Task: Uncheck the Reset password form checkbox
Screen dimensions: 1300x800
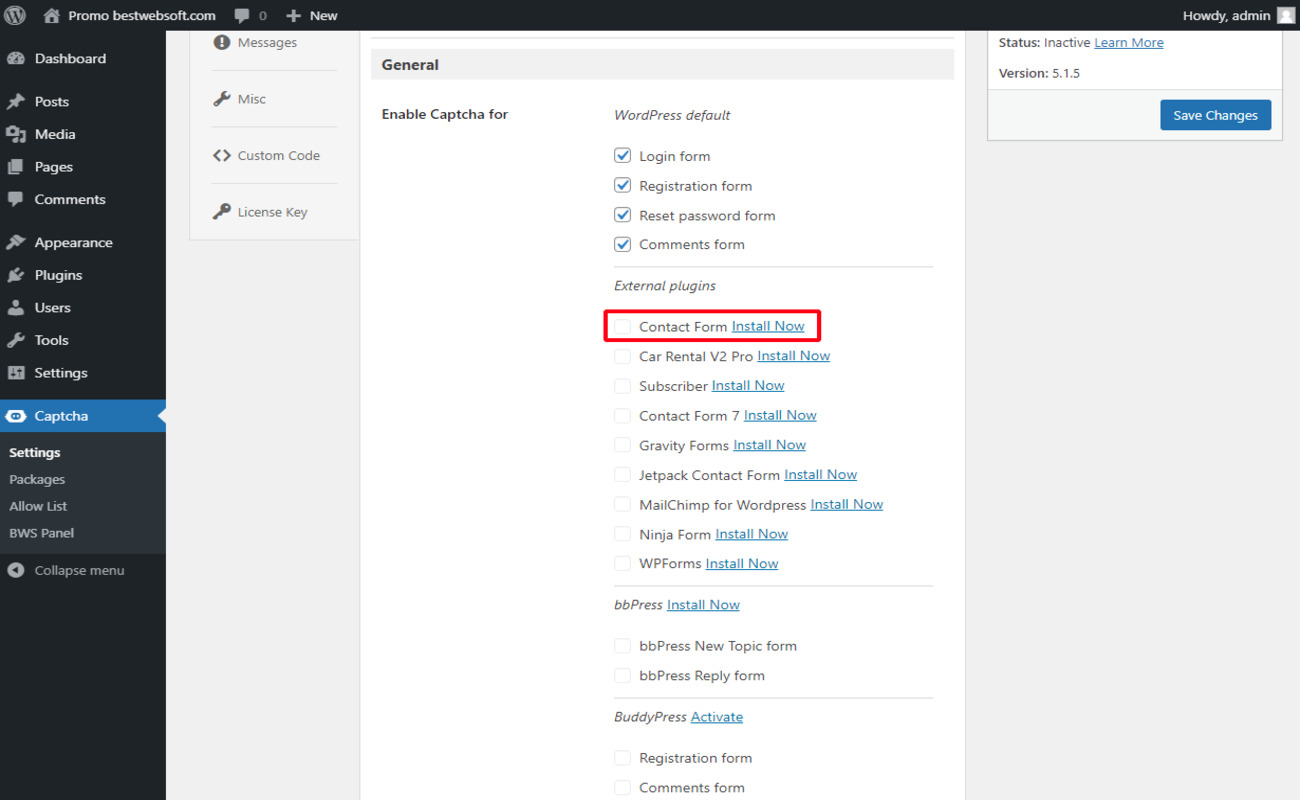Action: (623, 215)
